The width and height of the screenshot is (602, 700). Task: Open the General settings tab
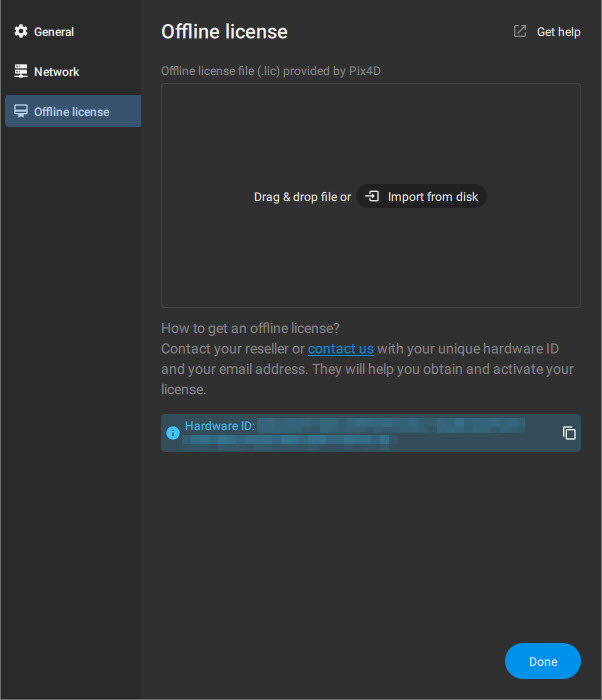point(54,32)
